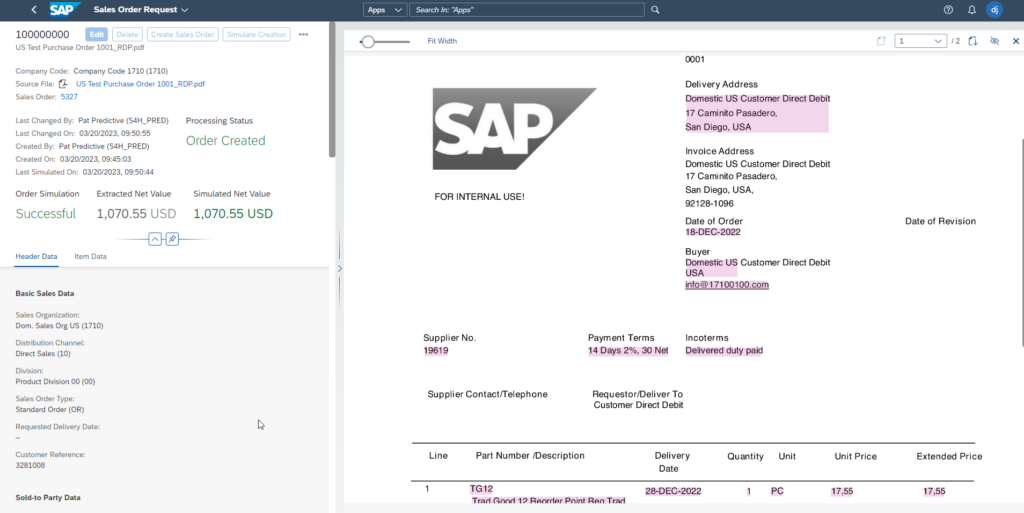Screen dimensions: 1024x513
Task: Open the help question mark icon
Action: click(948, 10)
